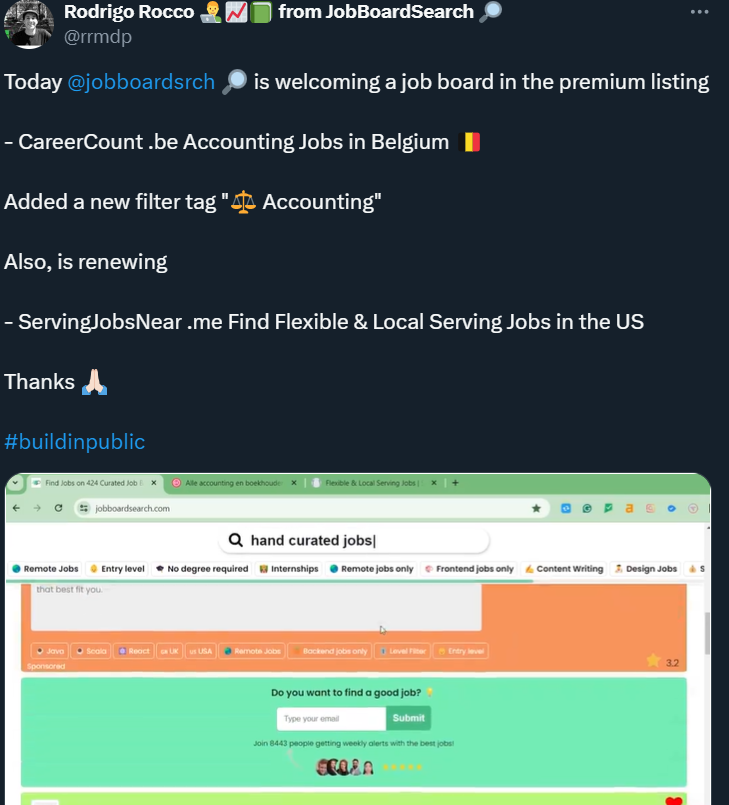
Task: Open the #buildinpublic hashtag link
Action: [74, 442]
